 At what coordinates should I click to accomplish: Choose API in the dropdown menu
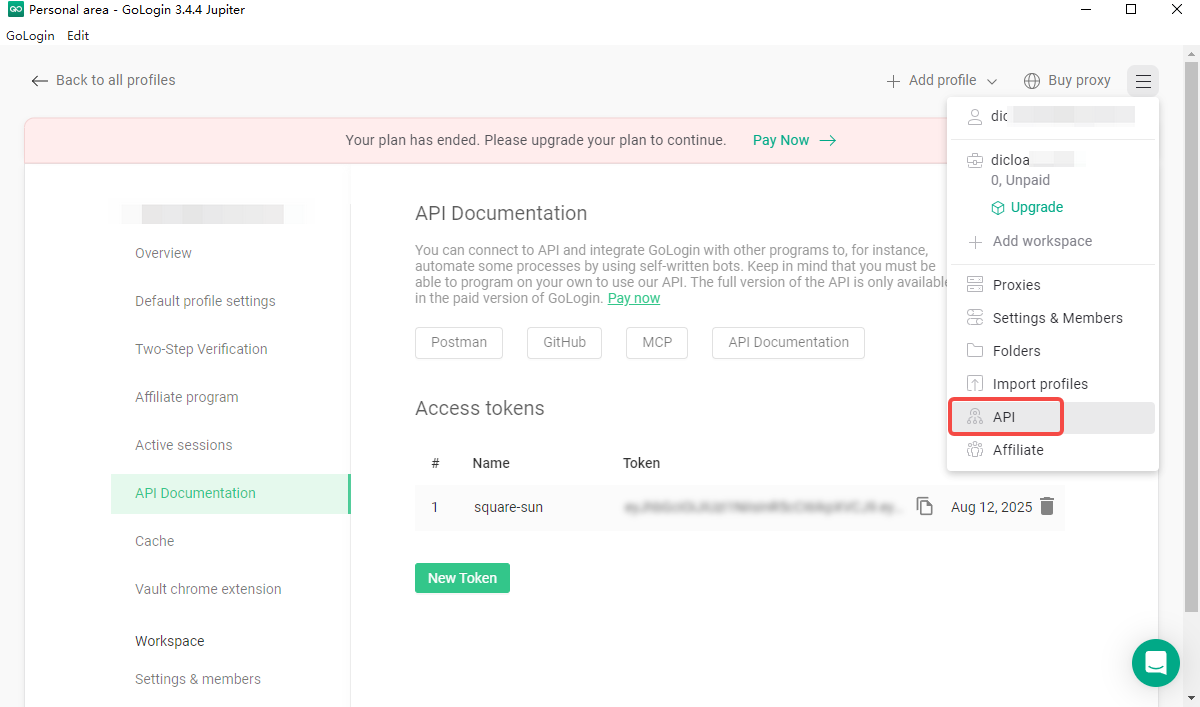click(x=1052, y=417)
